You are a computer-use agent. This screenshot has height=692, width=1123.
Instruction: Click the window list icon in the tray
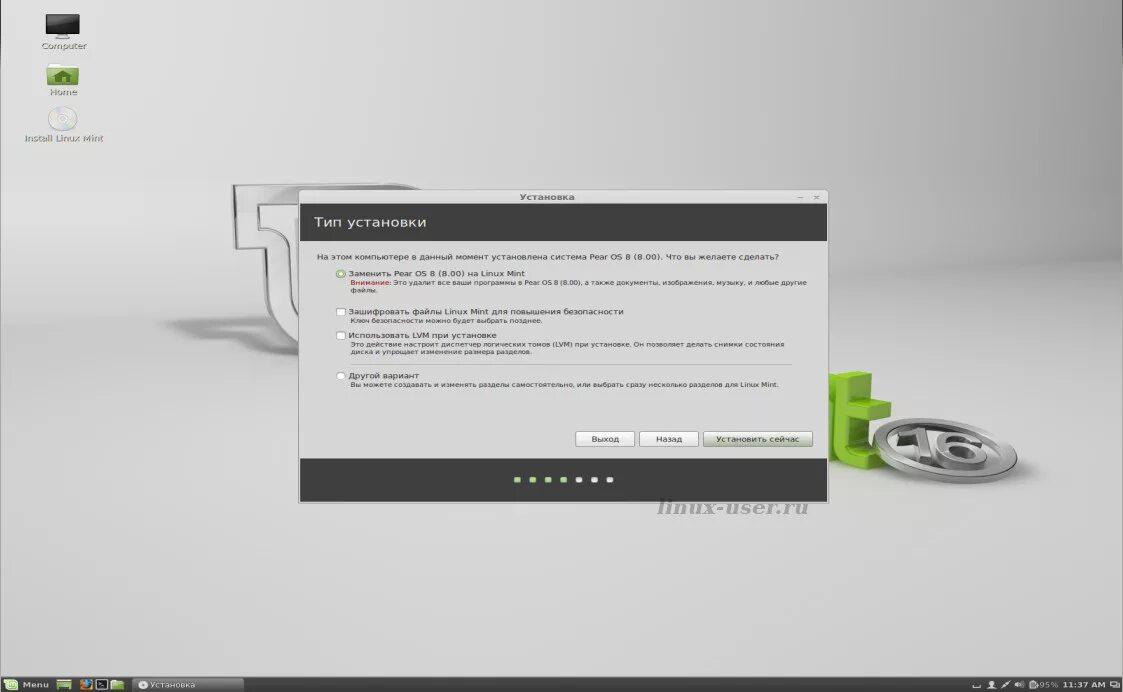[1114, 685]
